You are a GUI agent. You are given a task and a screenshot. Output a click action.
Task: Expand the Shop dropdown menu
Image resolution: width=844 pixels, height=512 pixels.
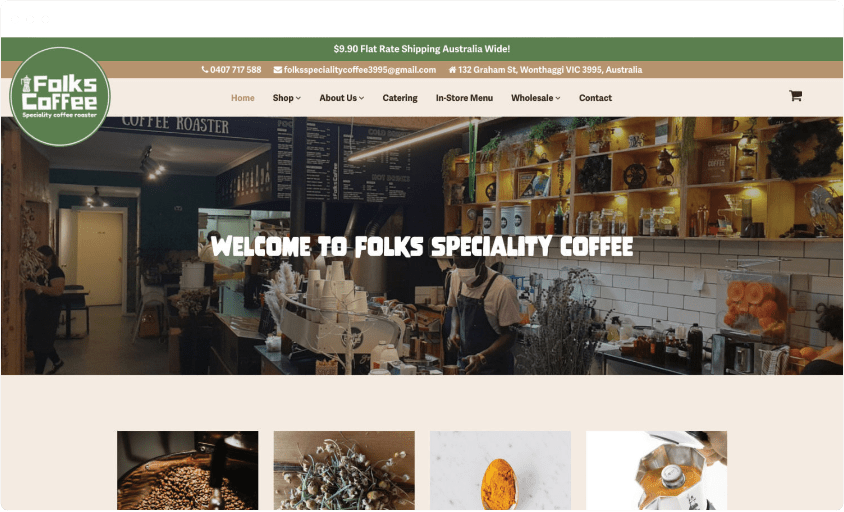tap(286, 98)
